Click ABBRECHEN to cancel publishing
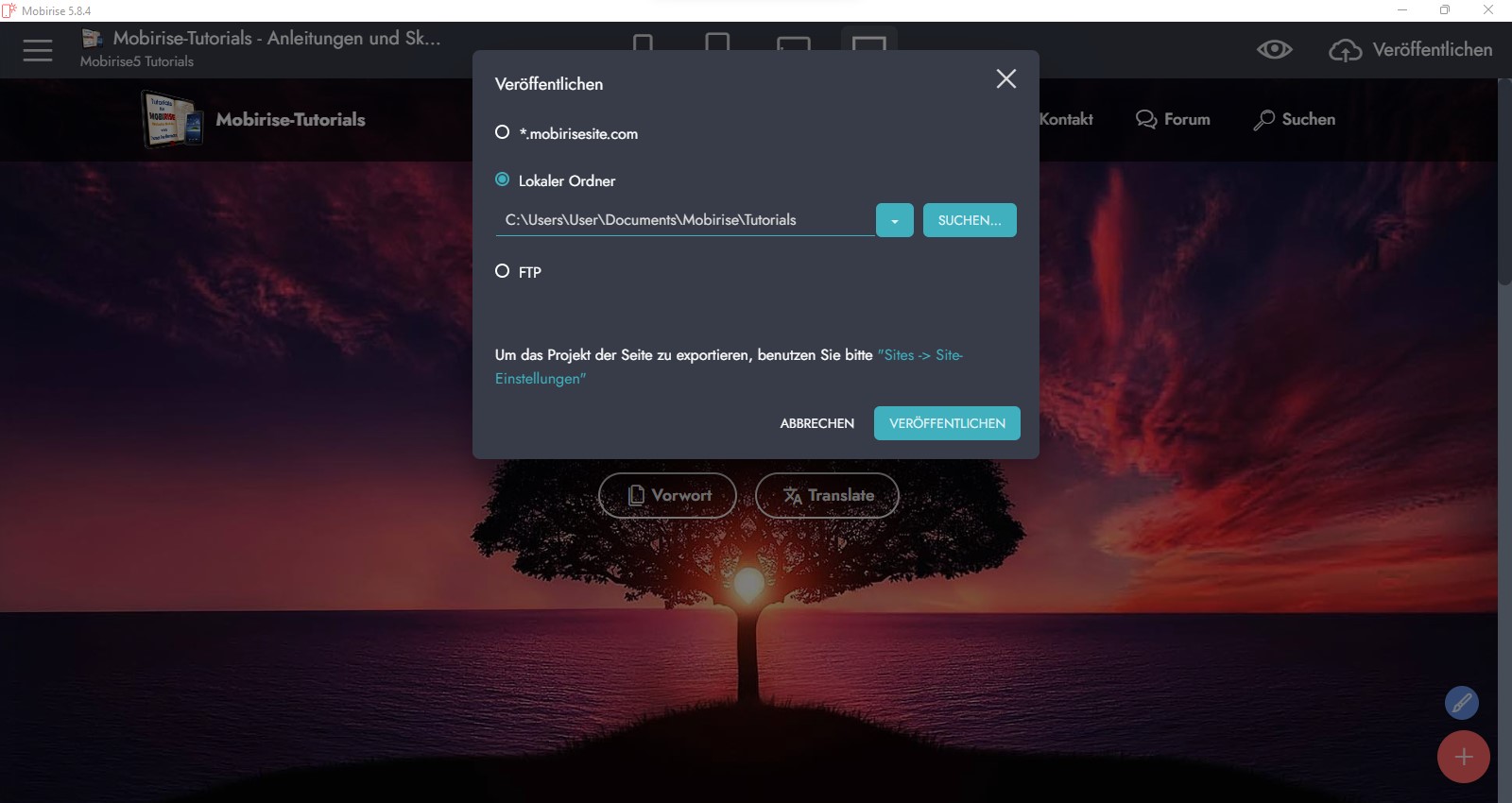Screen dimensions: 1512x803 click(816, 423)
